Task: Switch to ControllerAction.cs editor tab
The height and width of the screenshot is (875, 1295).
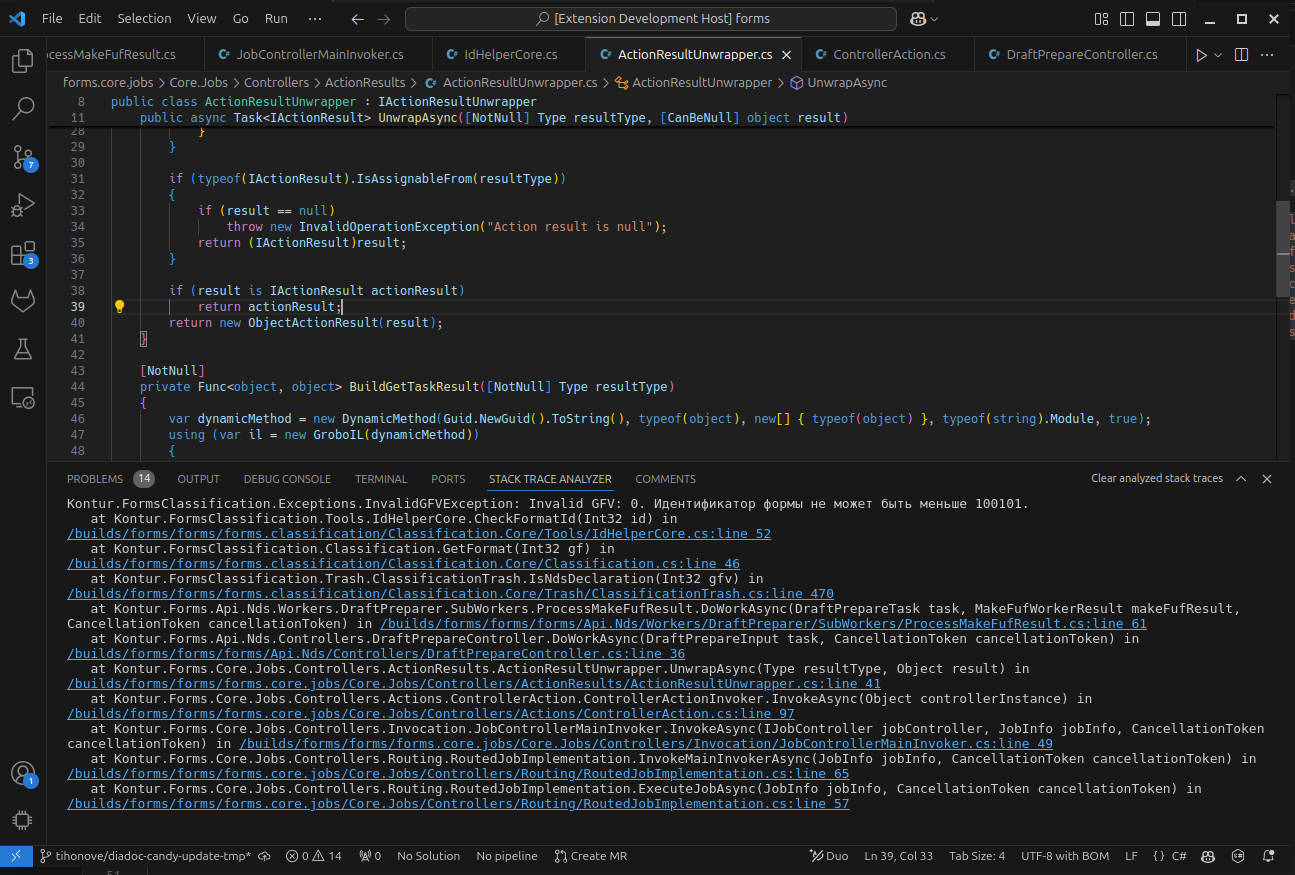Action: (x=889, y=55)
